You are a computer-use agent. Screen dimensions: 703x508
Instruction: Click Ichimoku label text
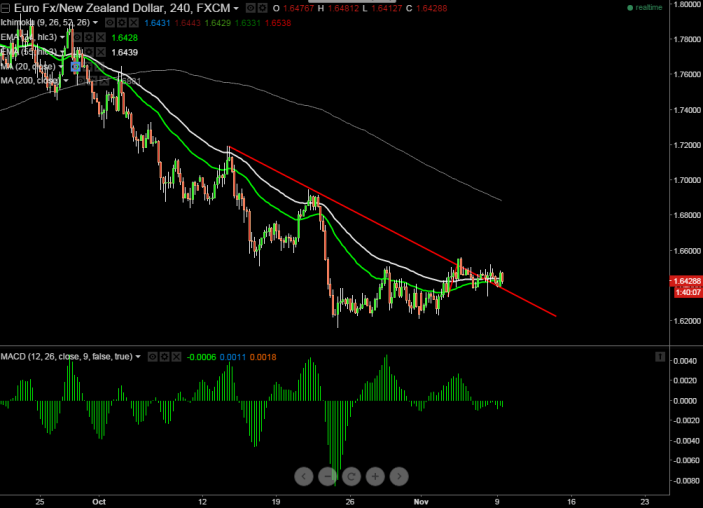(45, 22)
